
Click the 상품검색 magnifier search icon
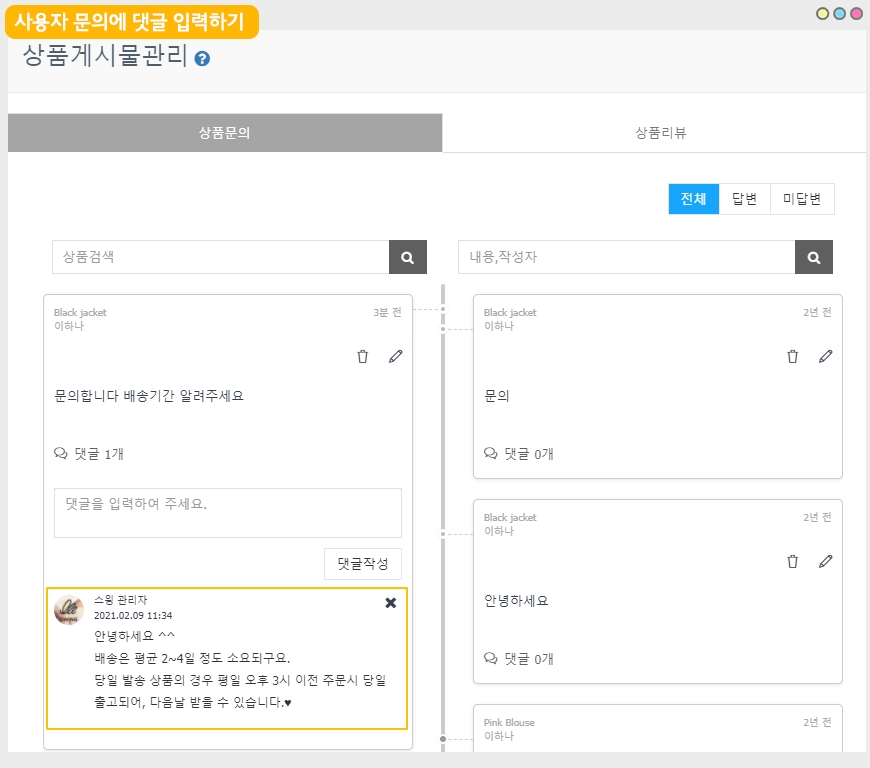tap(407, 257)
